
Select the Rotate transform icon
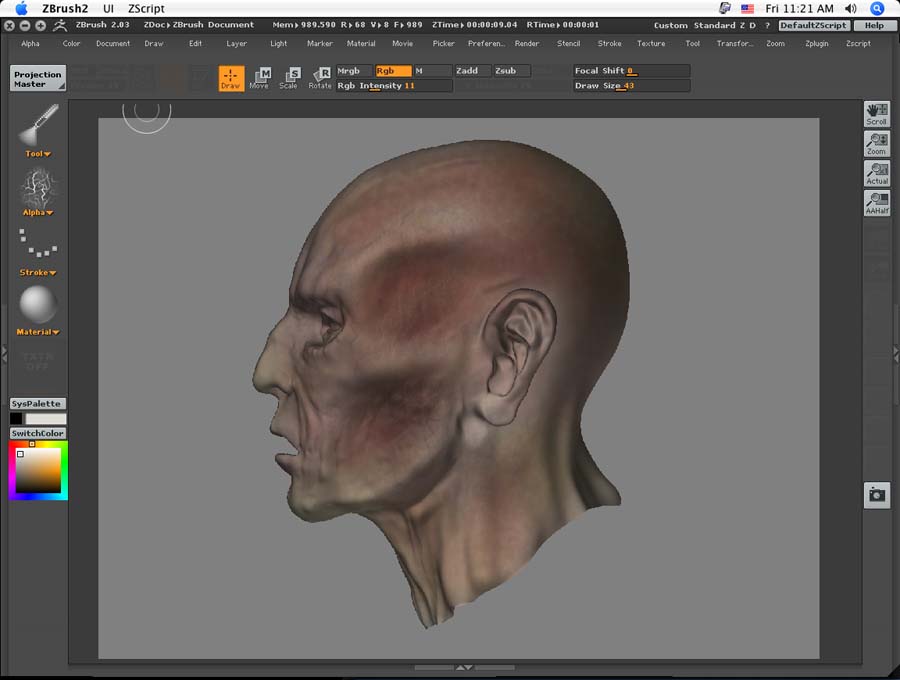320,78
